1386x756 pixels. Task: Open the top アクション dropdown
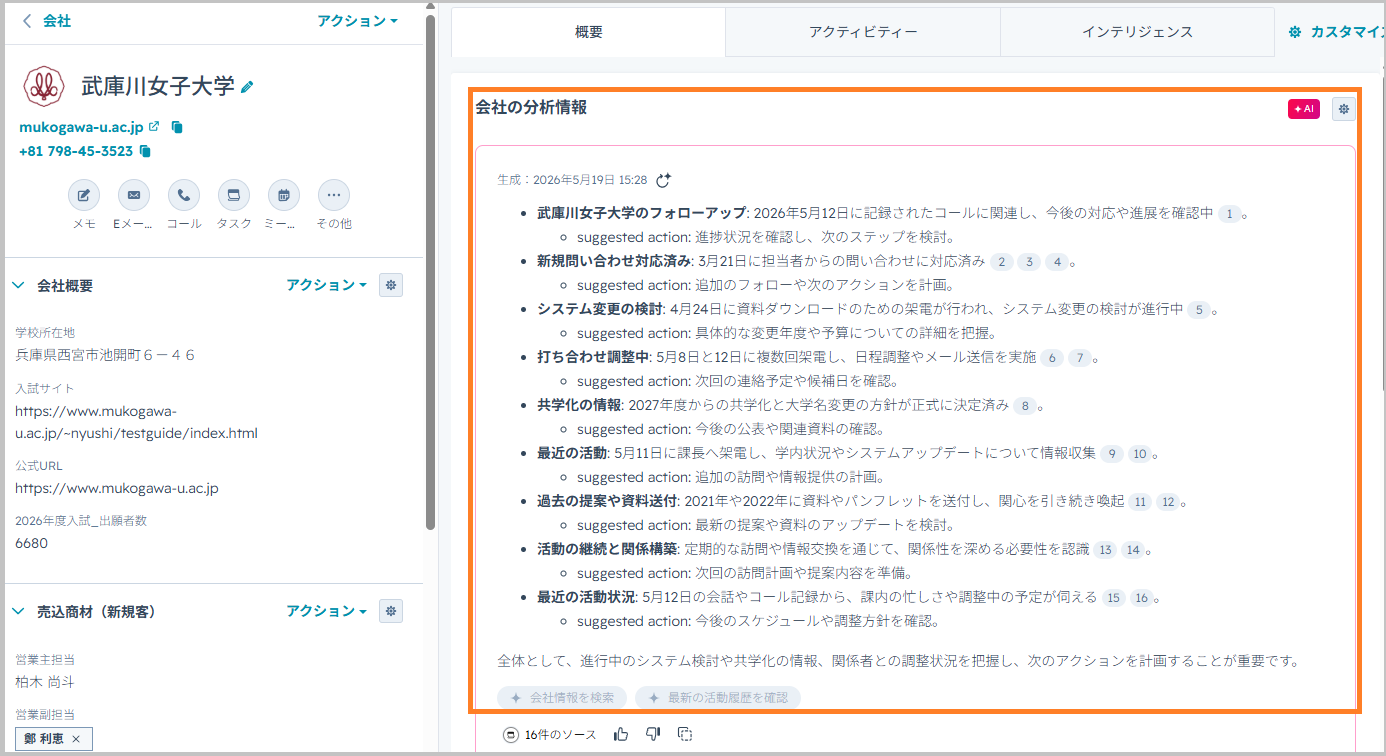[x=357, y=21]
